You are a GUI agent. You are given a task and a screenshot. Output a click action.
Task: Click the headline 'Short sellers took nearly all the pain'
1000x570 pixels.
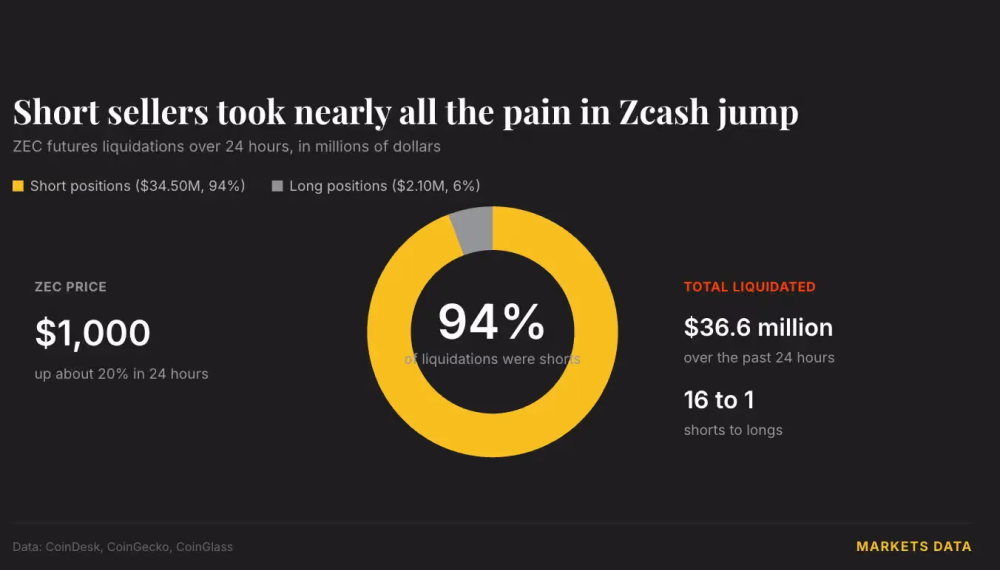[310, 112]
